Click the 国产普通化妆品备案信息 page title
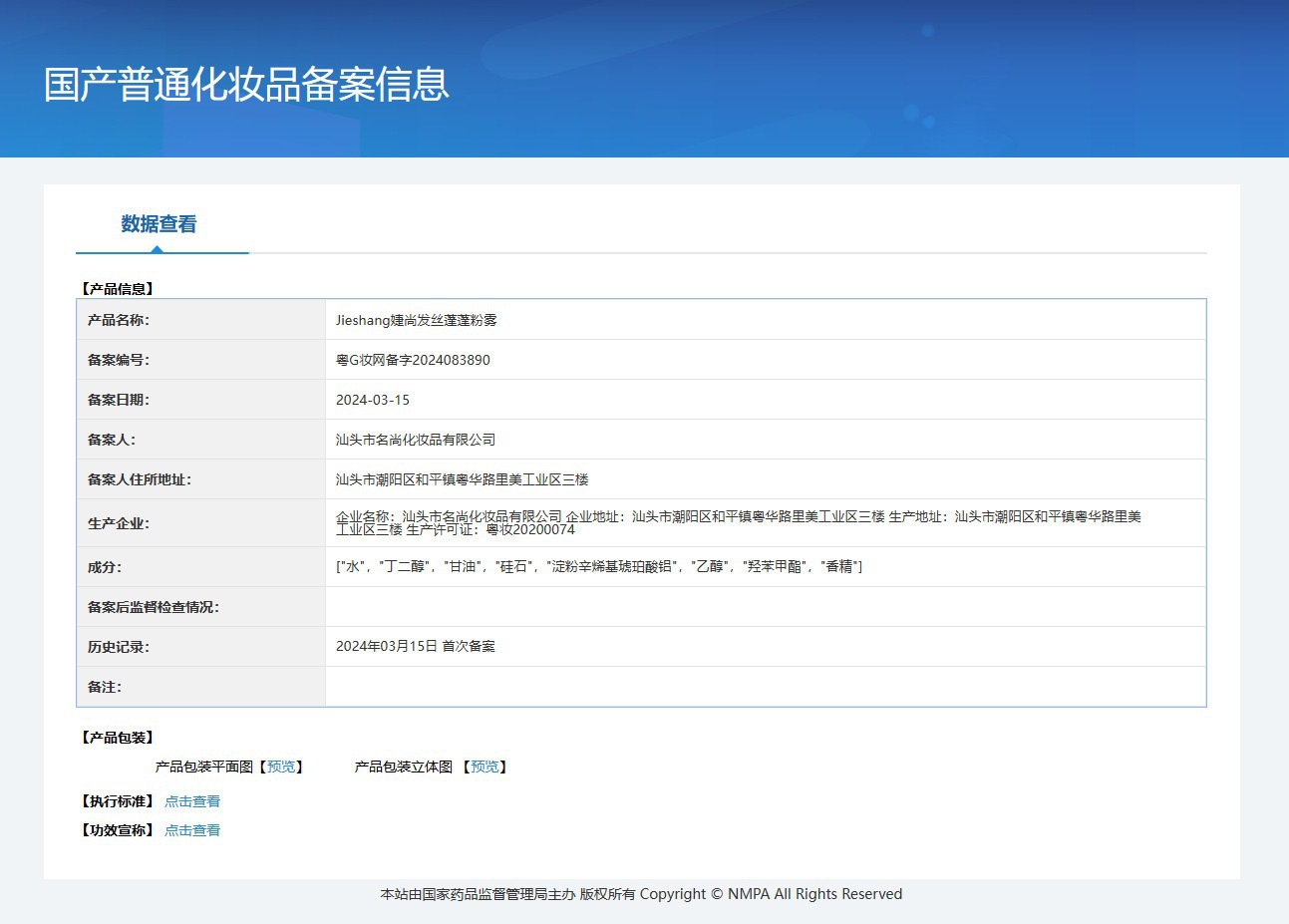 click(x=246, y=85)
